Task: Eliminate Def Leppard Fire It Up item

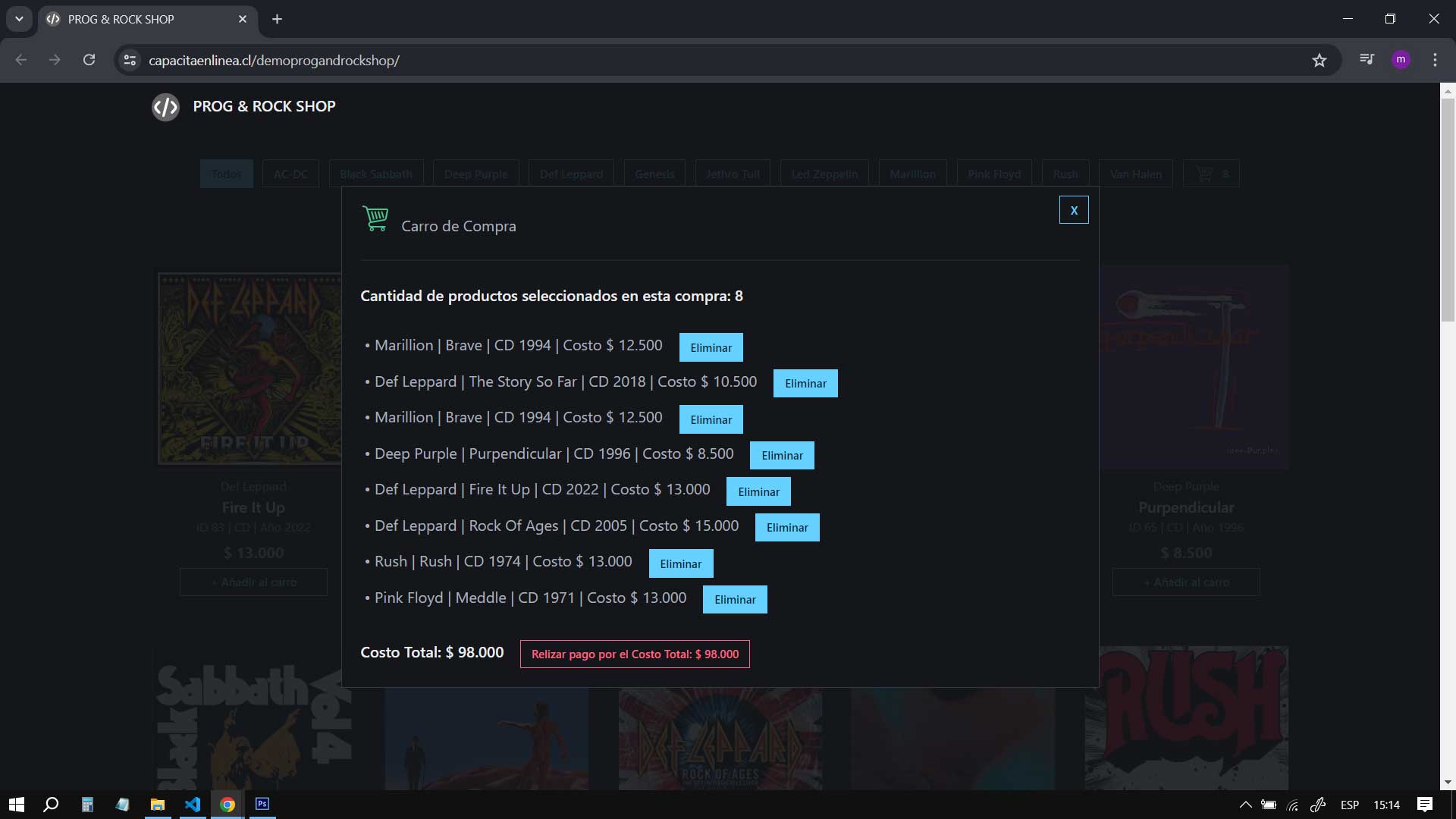Action: [x=758, y=491]
